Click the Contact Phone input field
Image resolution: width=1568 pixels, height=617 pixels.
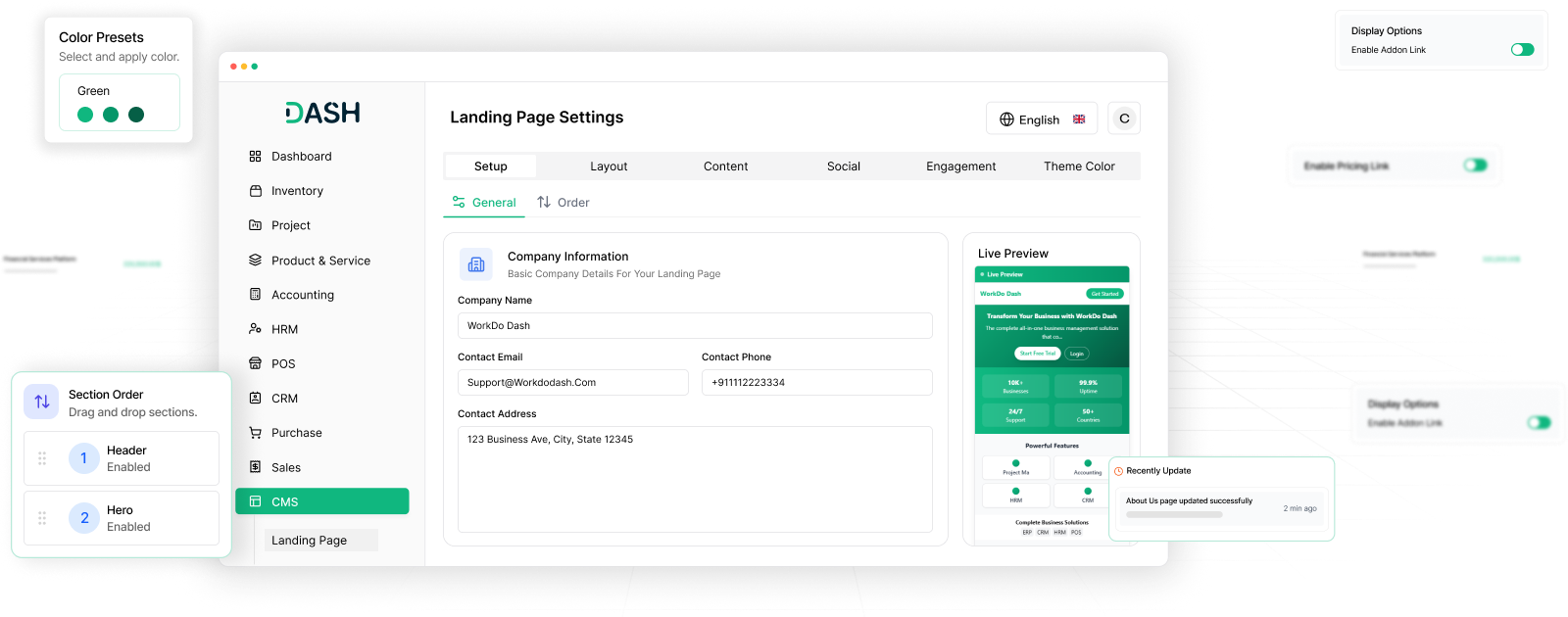[x=817, y=383]
